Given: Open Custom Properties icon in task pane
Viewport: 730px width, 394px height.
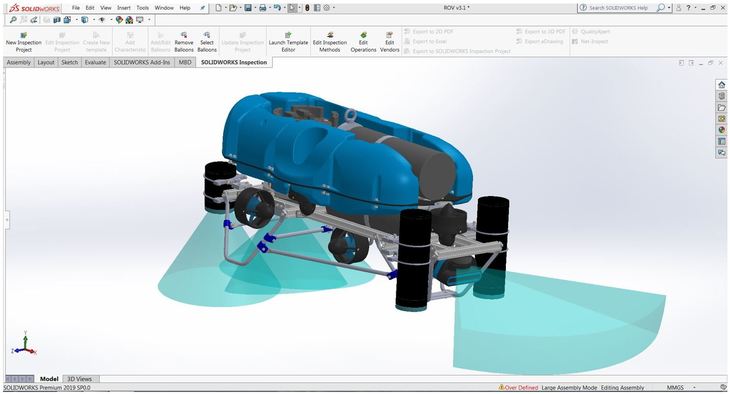Looking at the screenshot, I should click(722, 141).
